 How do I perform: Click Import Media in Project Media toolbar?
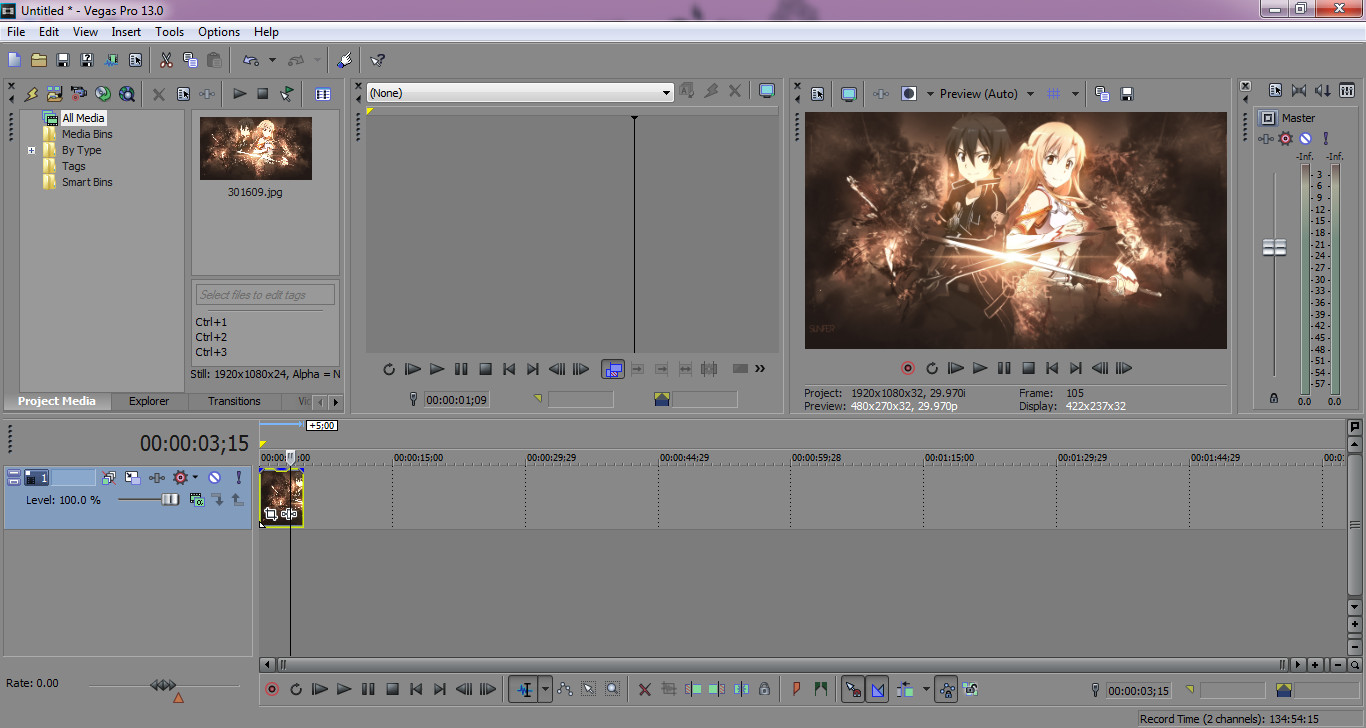tap(54, 94)
